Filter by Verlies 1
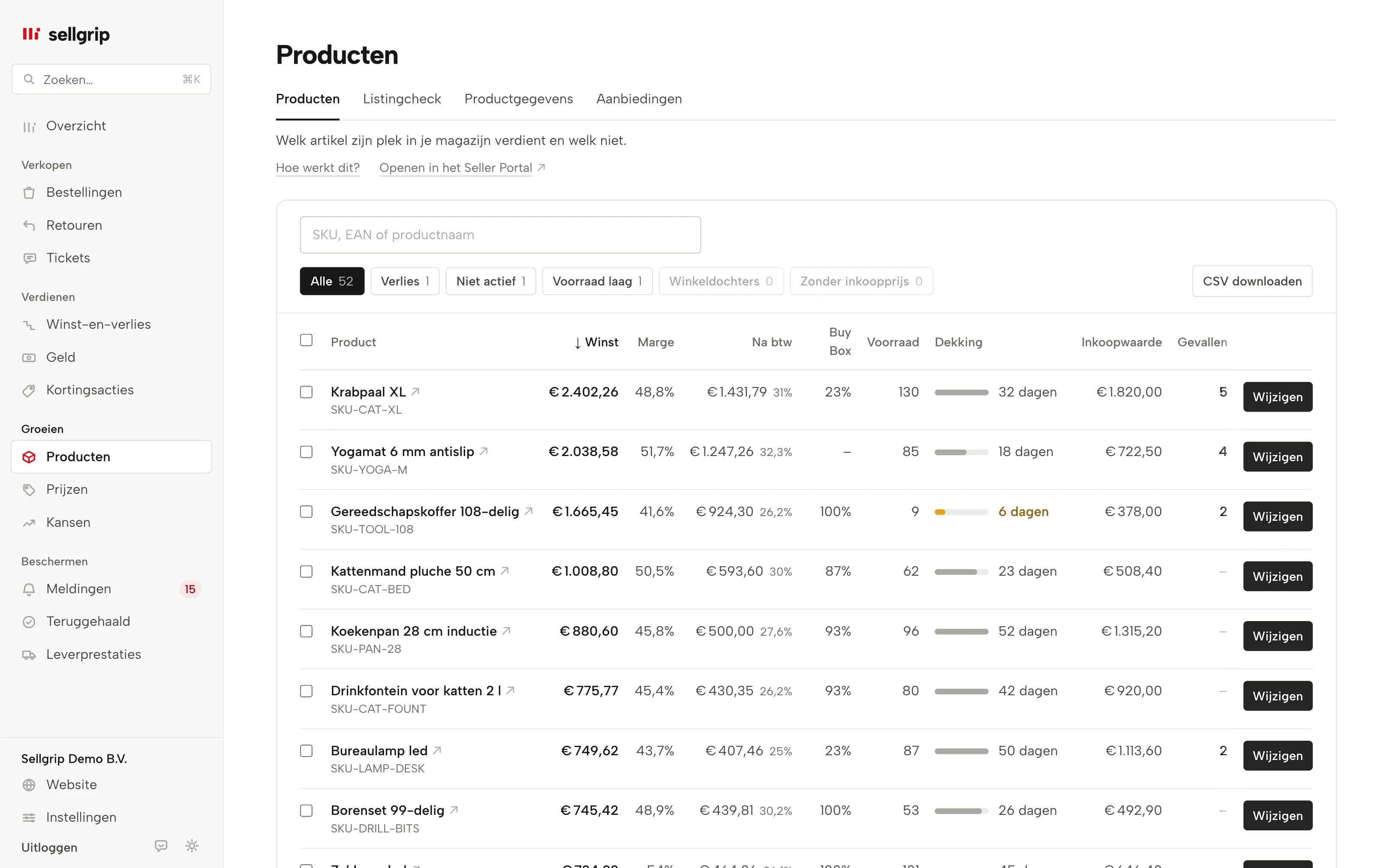 click(405, 281)
